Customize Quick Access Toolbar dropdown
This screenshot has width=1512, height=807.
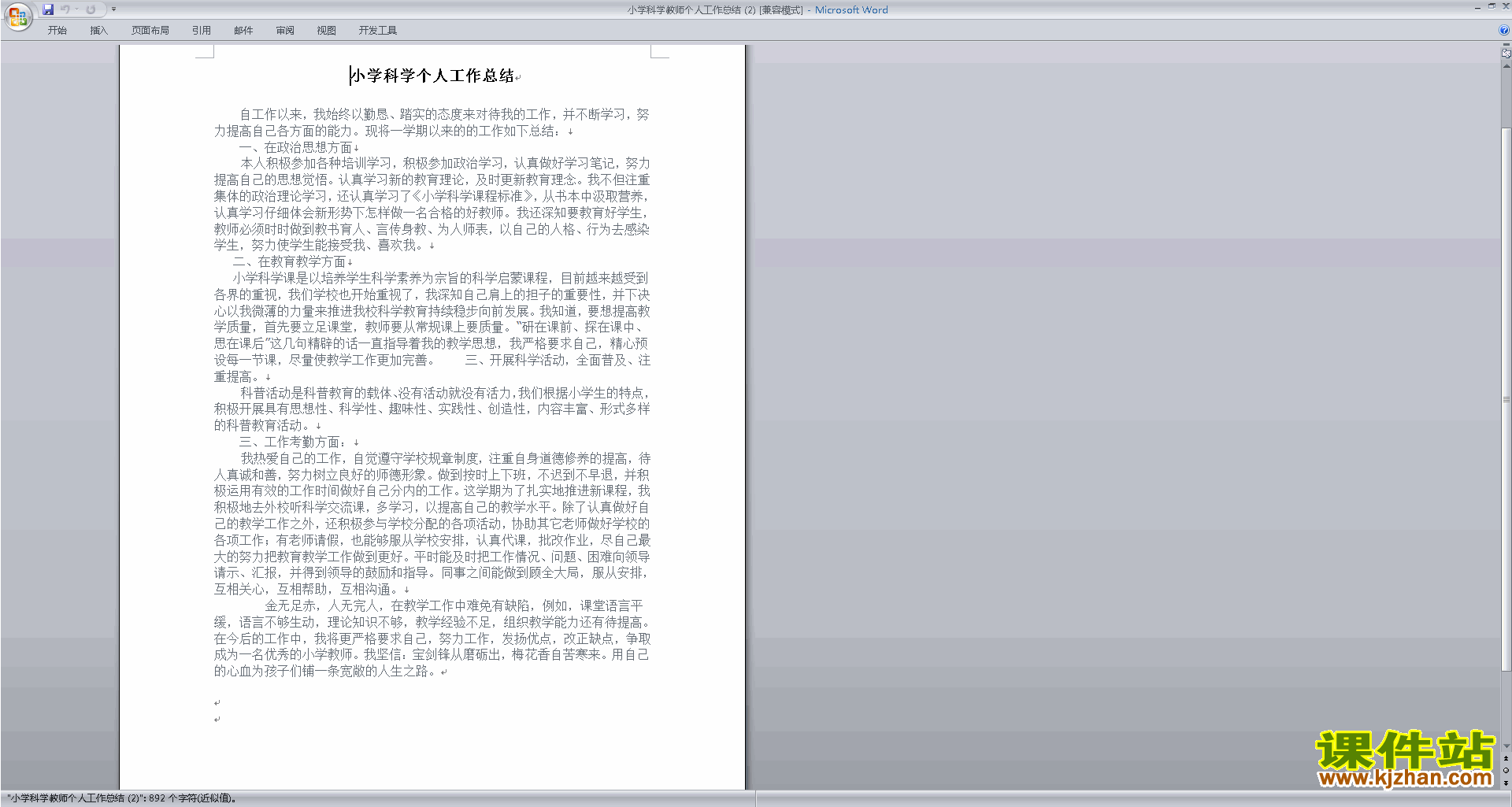tap(113, 9)
